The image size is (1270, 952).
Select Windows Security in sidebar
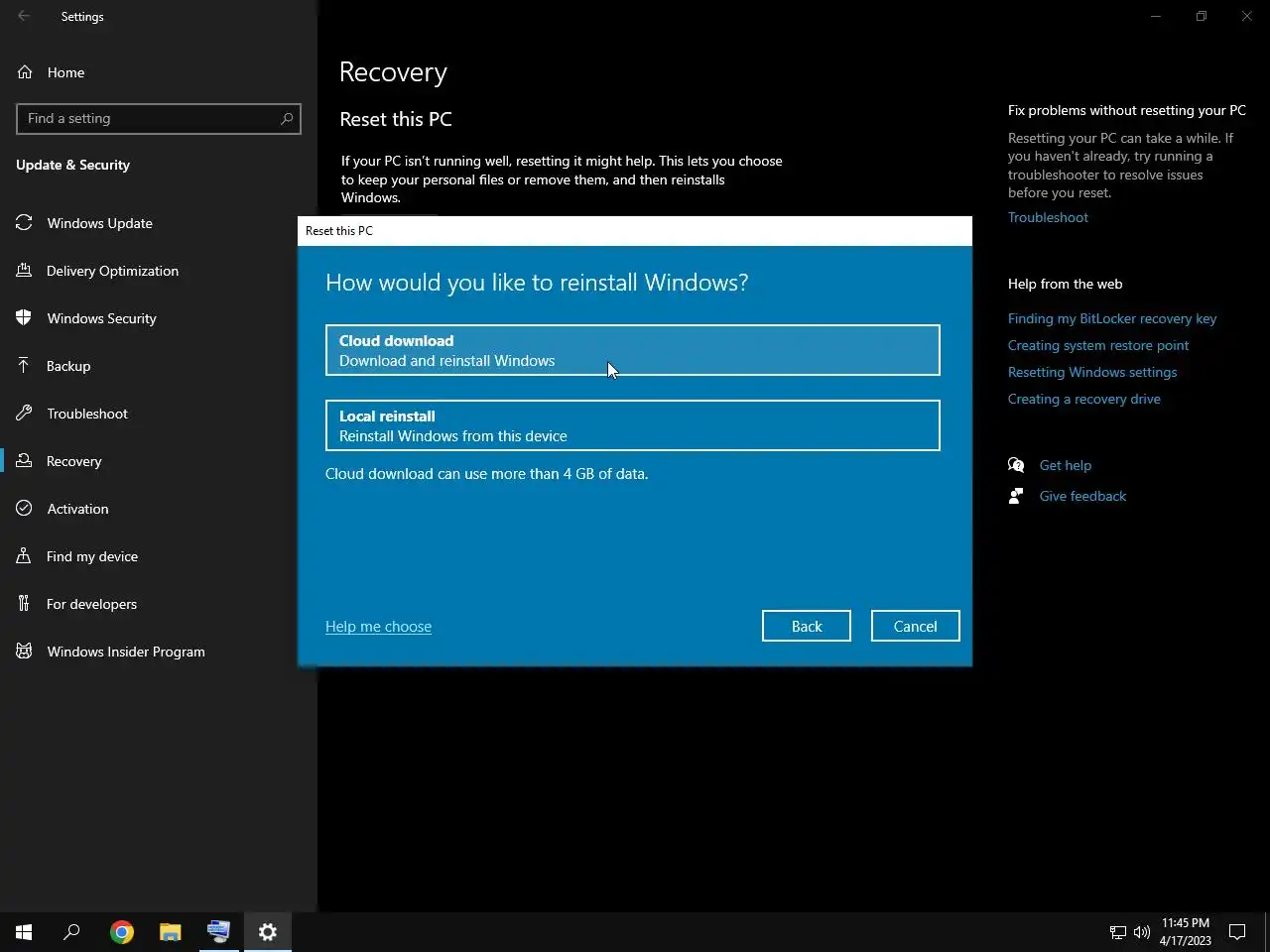click(159, 318)
